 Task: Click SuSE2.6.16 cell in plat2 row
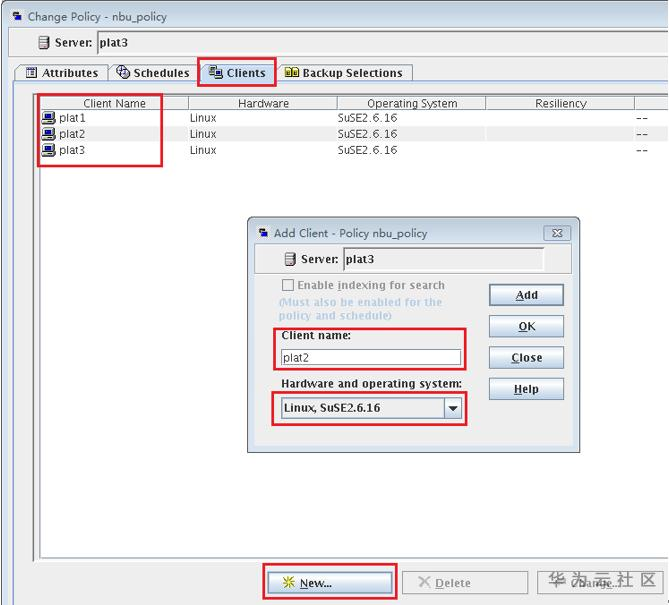click(367, 134)
